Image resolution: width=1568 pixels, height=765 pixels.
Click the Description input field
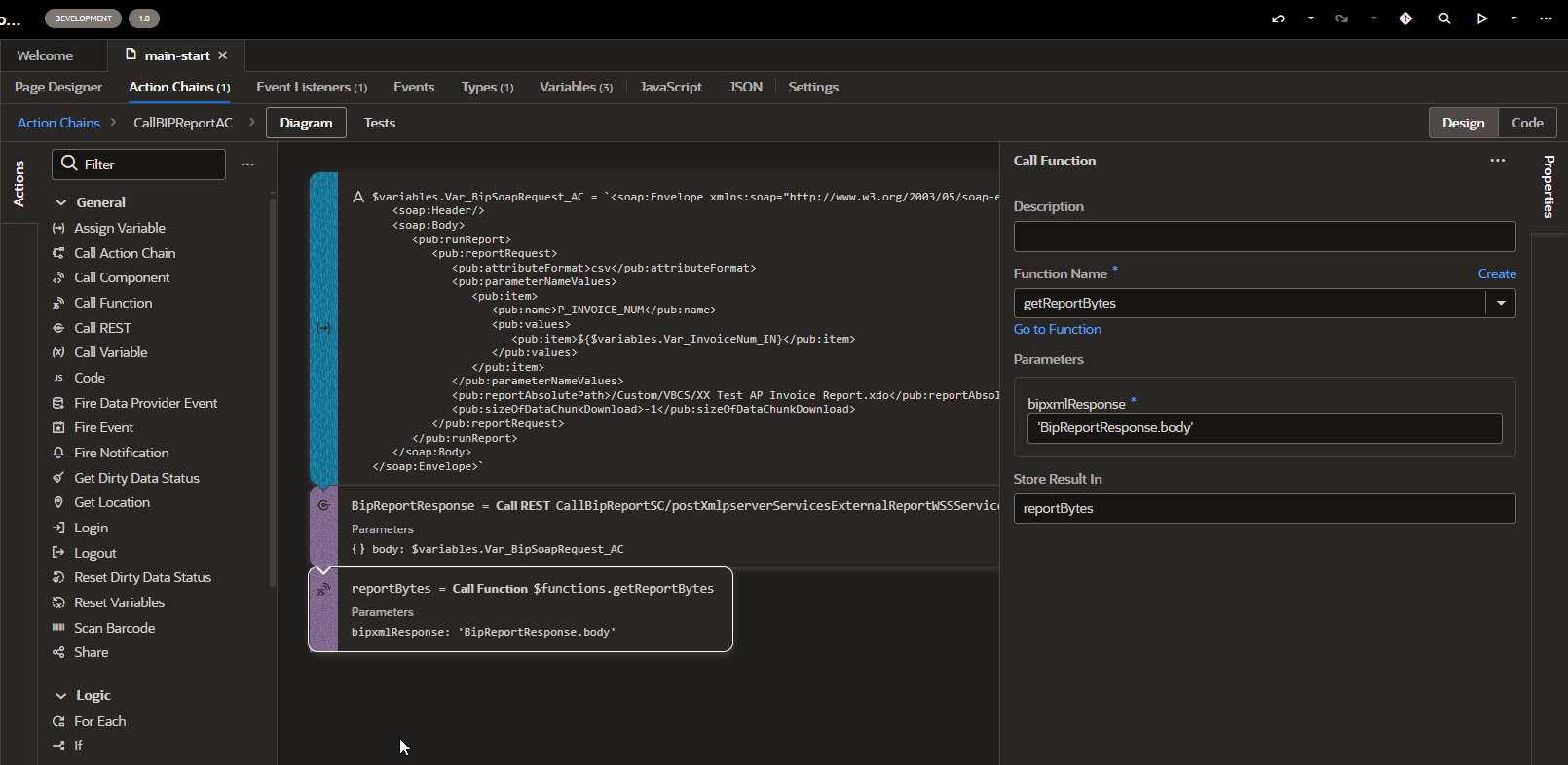click(x=1264, y=237)
